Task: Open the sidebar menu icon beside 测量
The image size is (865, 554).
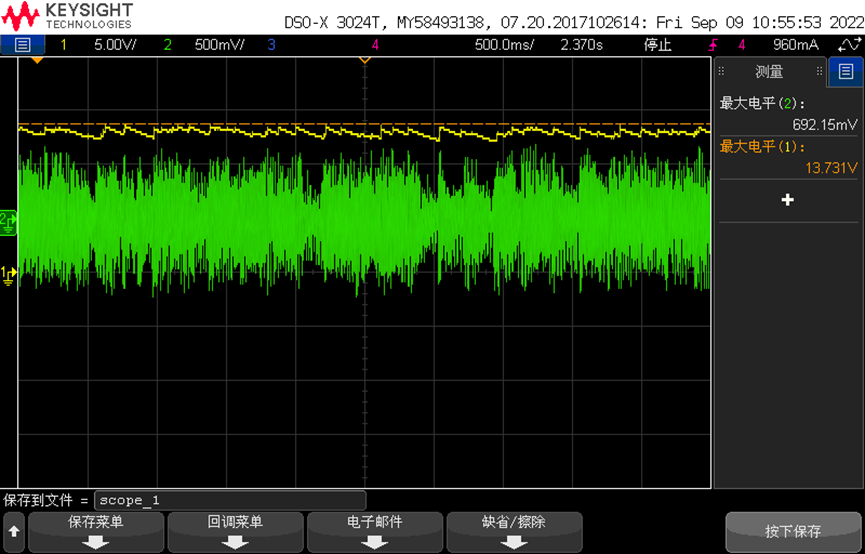Action: pyautogui.click(x=845, y=71)
